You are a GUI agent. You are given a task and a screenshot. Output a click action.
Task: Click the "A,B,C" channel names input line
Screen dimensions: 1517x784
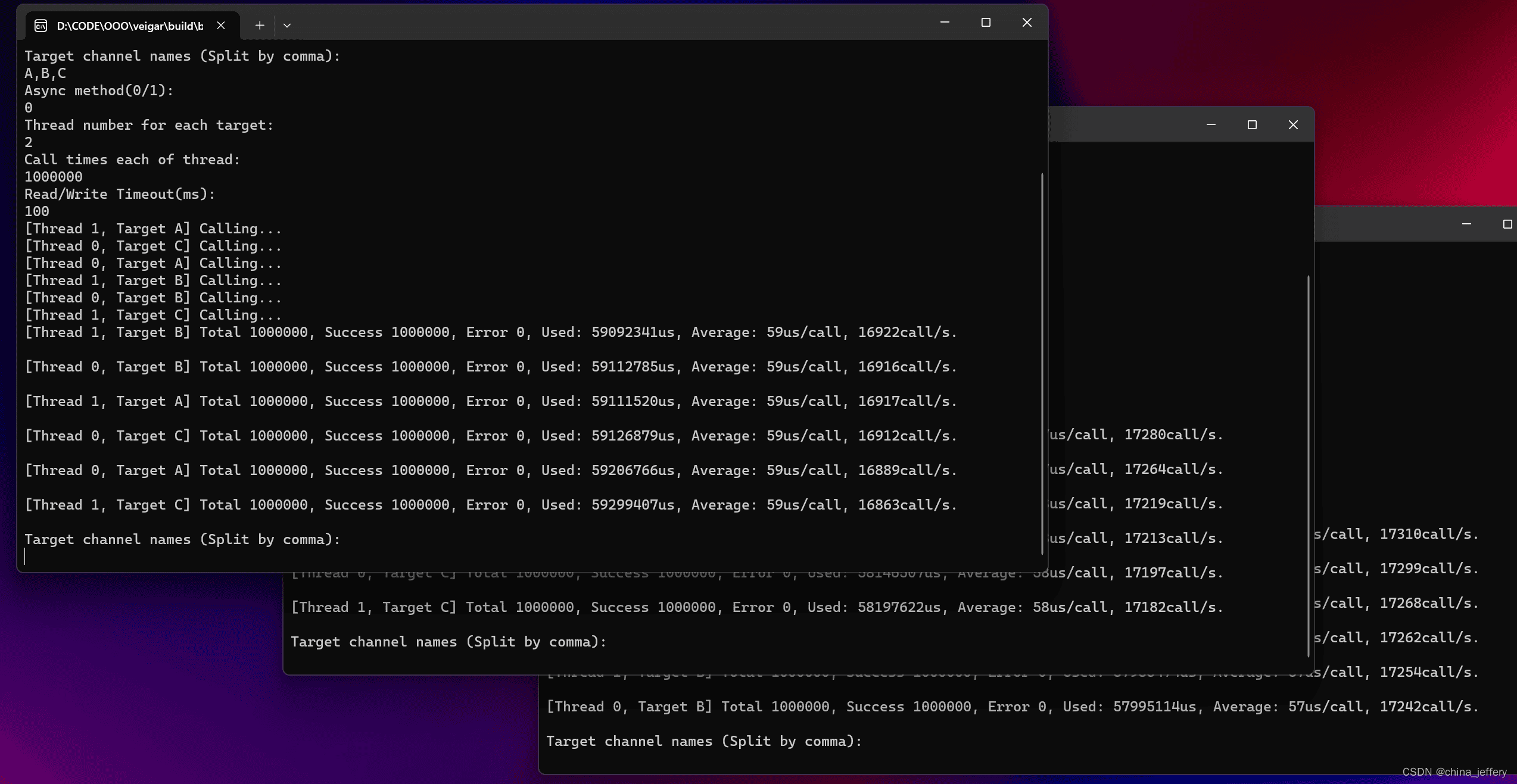click(x=45, y=73)
